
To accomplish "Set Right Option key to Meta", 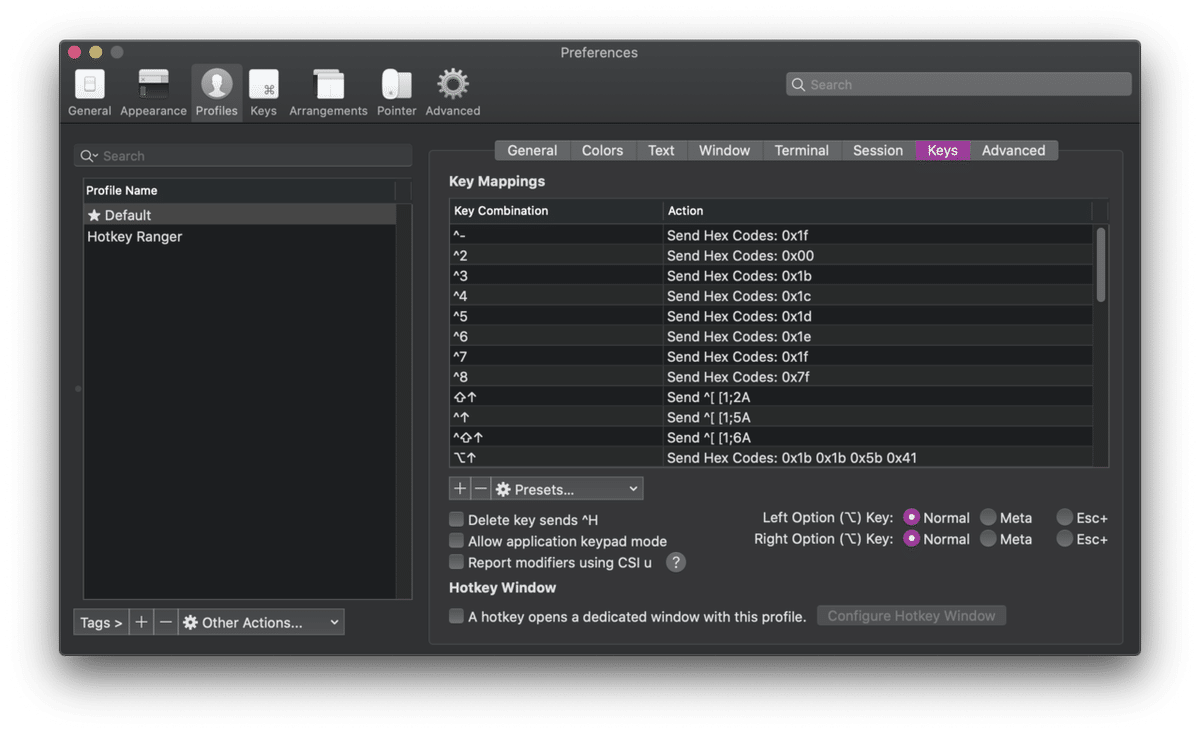I will (988, 539).
